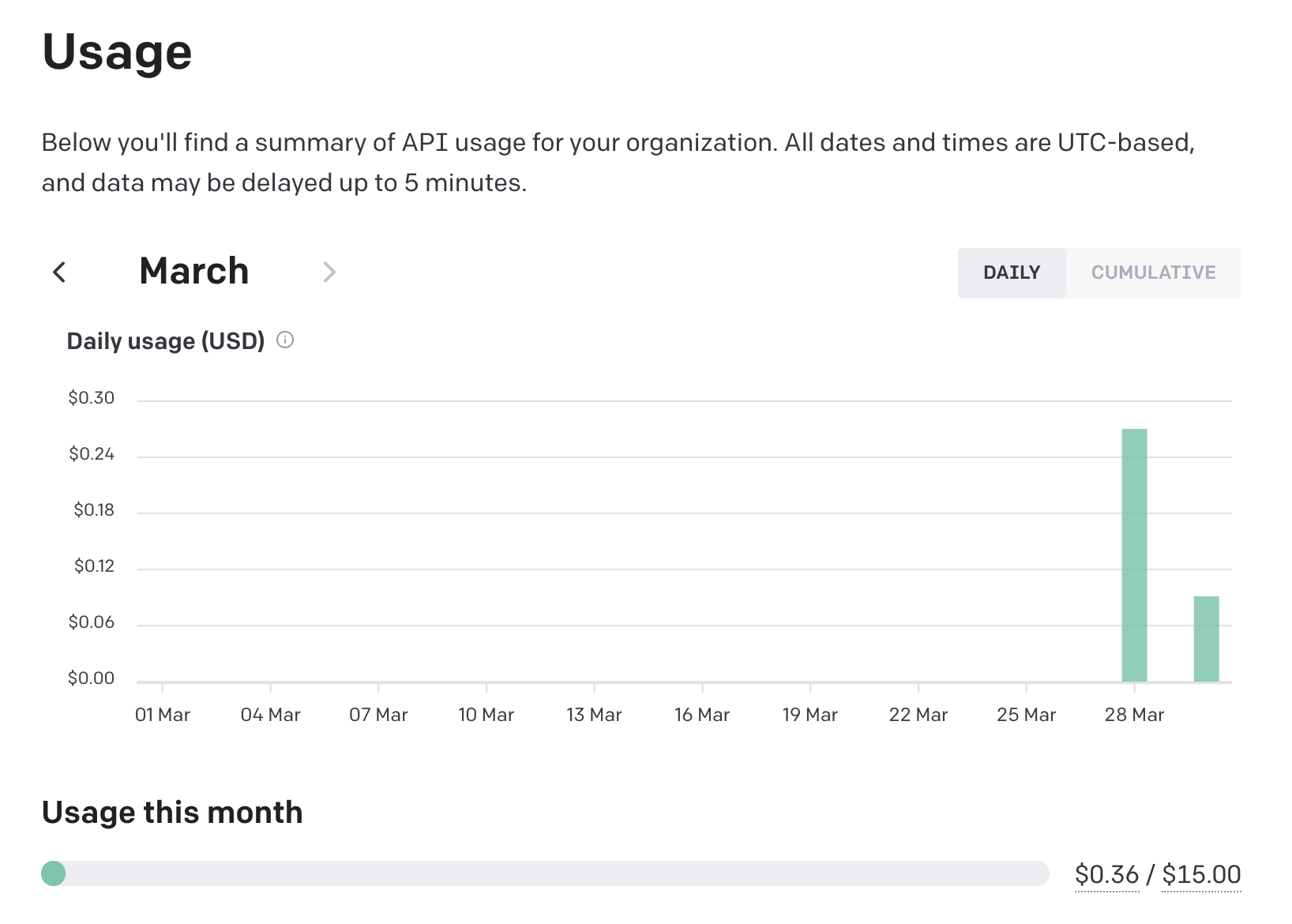
Task: Click the Usage this month heading
Action: click(172, 812)
